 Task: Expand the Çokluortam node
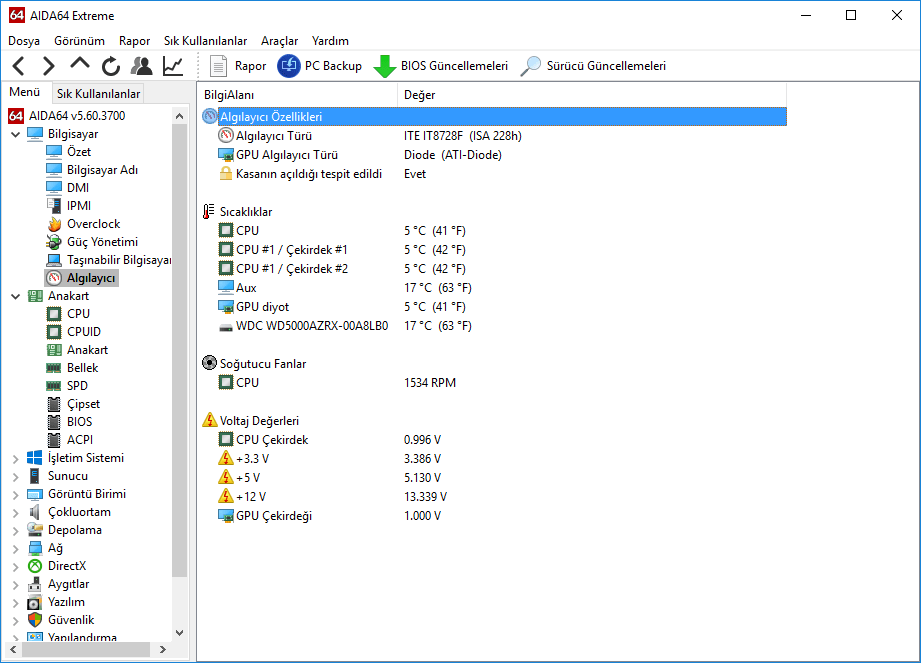[15, 513]
